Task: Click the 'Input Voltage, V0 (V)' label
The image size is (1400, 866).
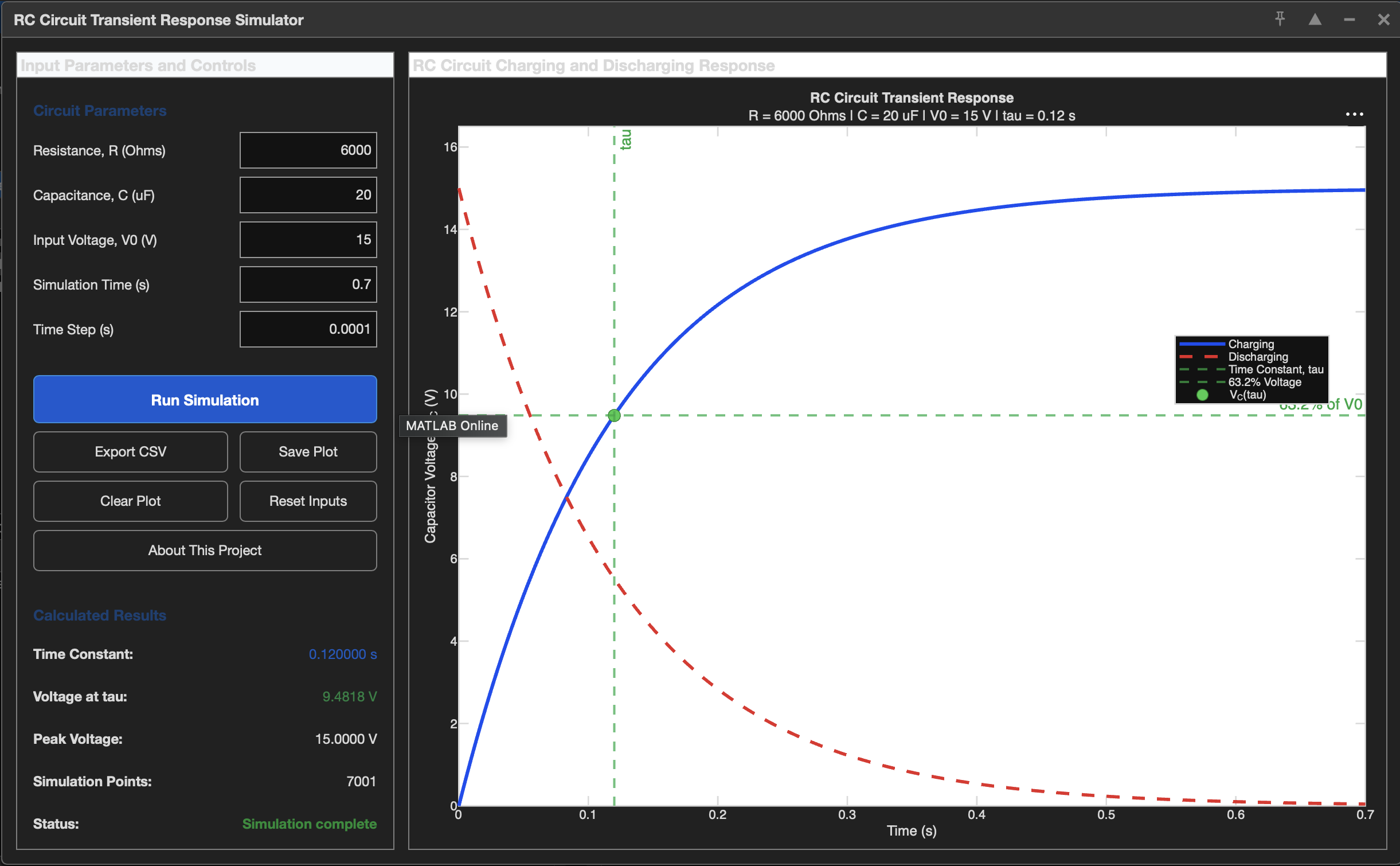Action: coord(95,240)
